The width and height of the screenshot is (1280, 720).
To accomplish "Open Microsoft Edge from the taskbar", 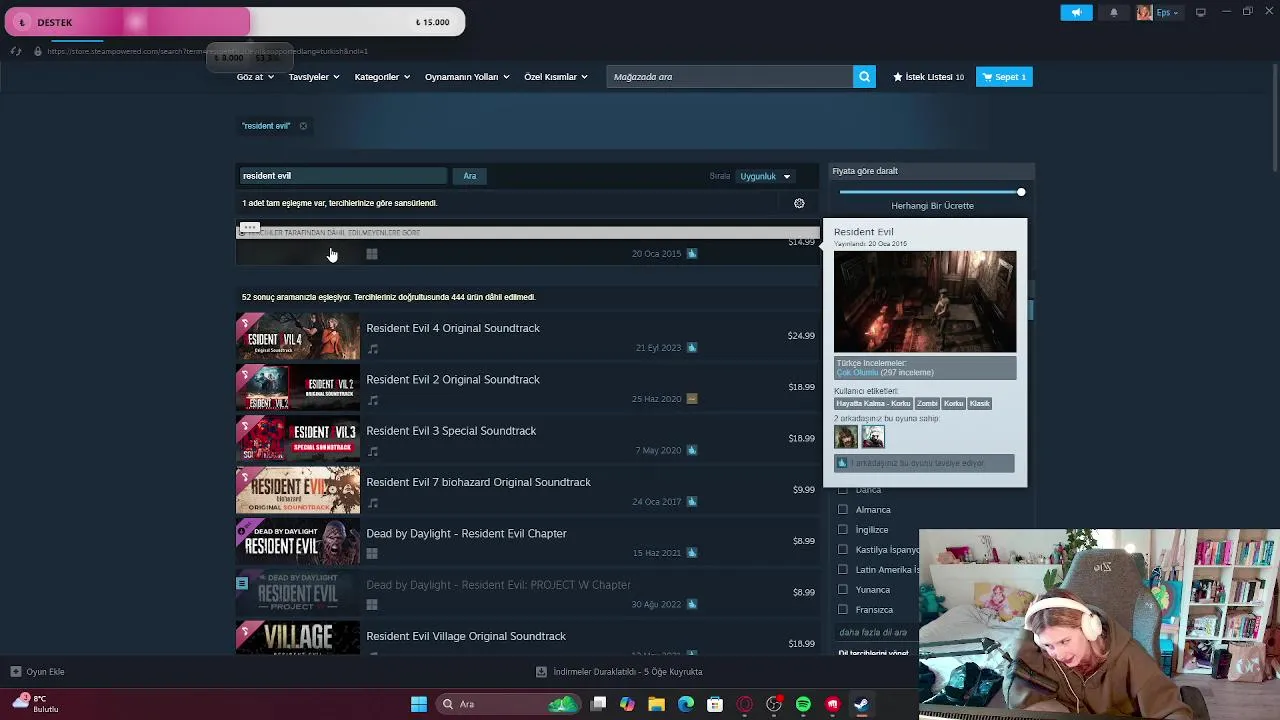I will (686, 704).
